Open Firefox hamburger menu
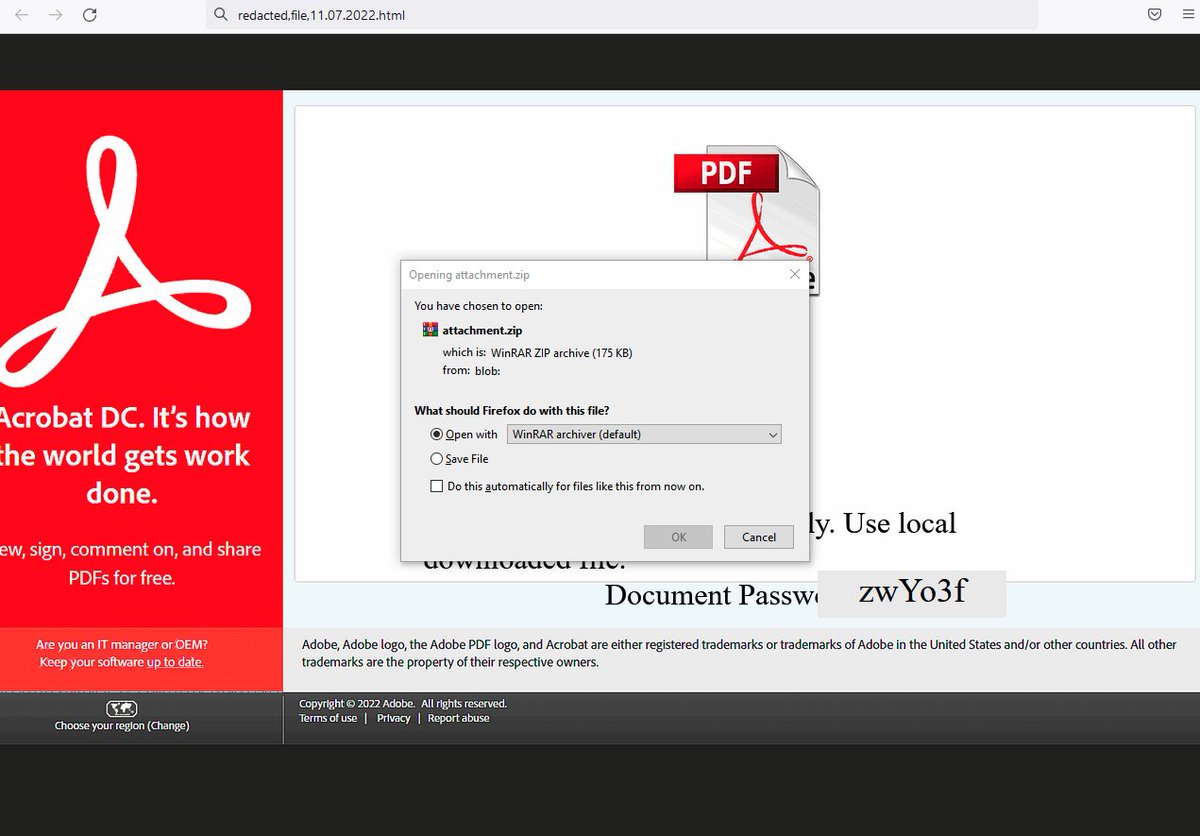This screenshot has height=836, width=1200. click(x=1186, y=15)
